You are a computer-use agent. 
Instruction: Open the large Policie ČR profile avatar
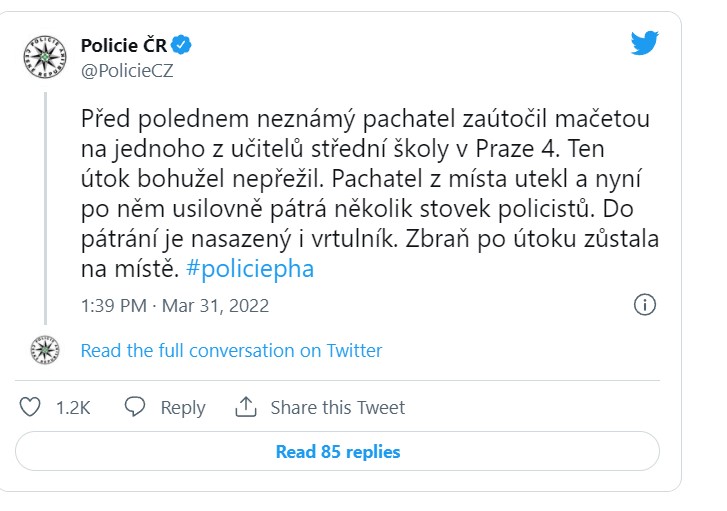click(44, 56)
